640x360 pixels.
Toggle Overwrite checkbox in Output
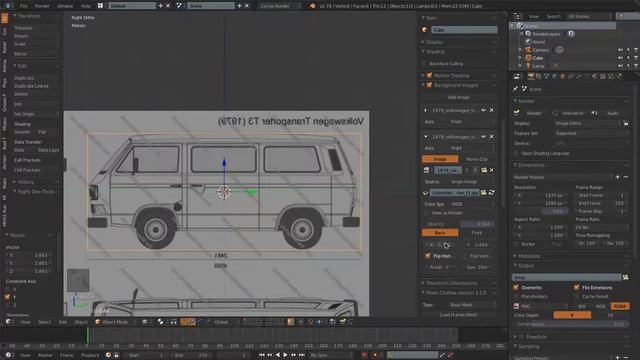point(516,288)
